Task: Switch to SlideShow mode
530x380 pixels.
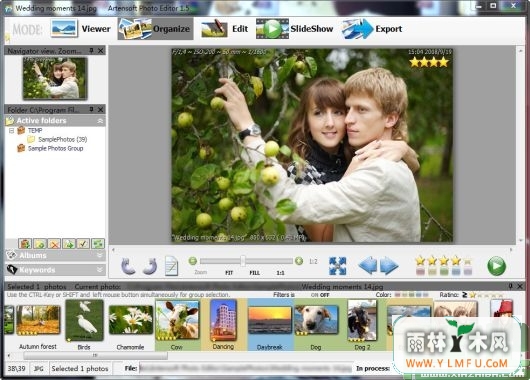Action: (295, 29)
